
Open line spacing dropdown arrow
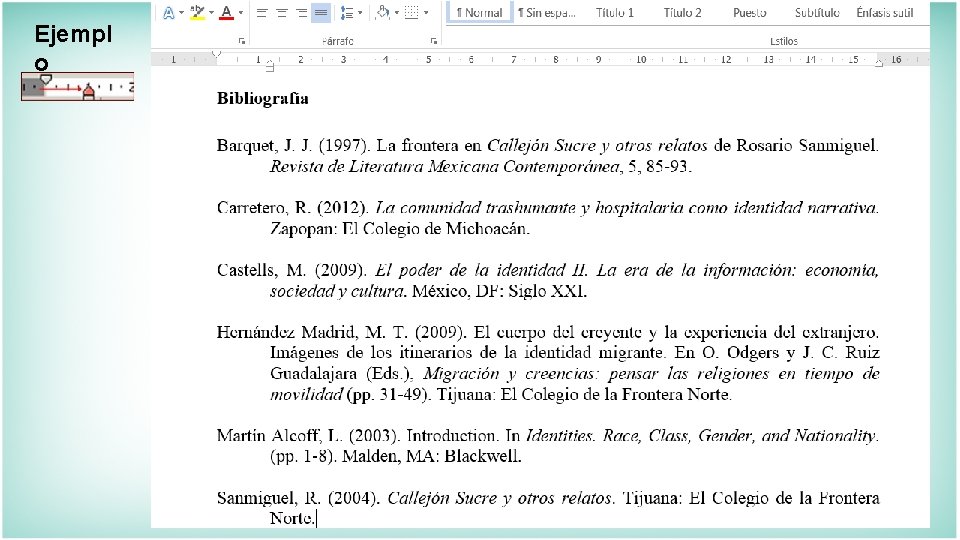[360, 13]
